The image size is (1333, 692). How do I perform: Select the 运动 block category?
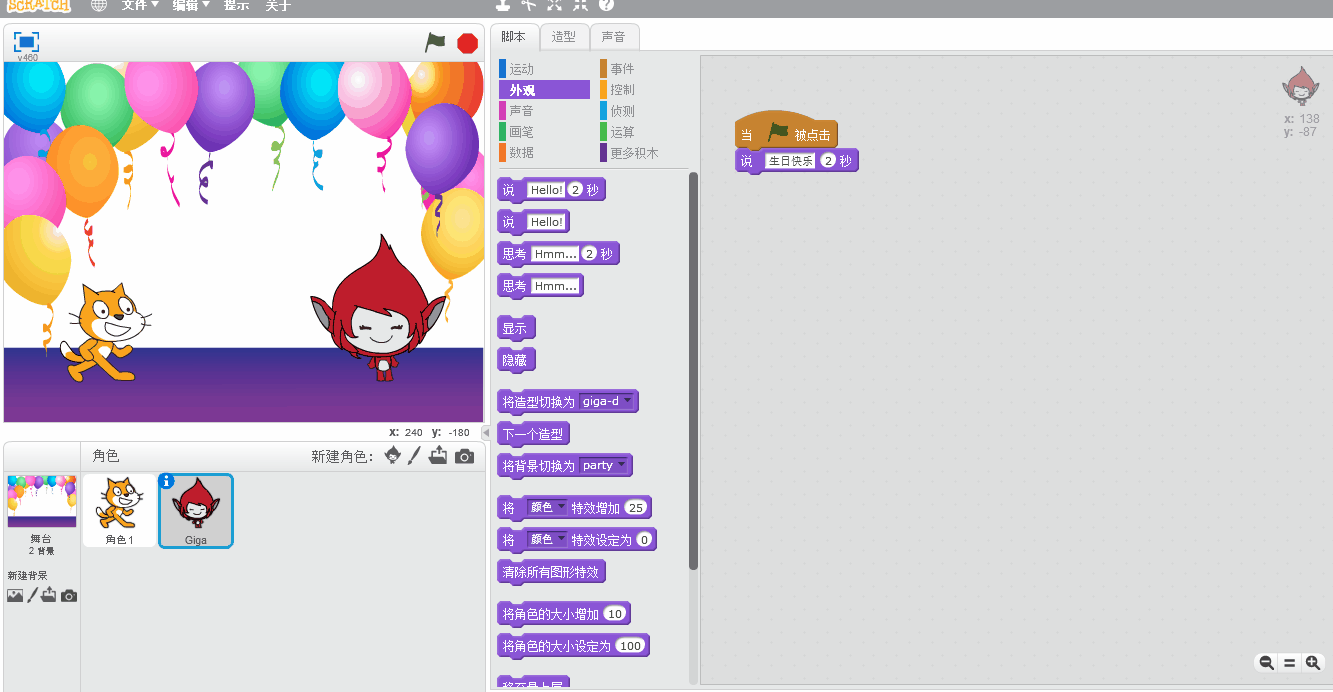click(544, 69)
